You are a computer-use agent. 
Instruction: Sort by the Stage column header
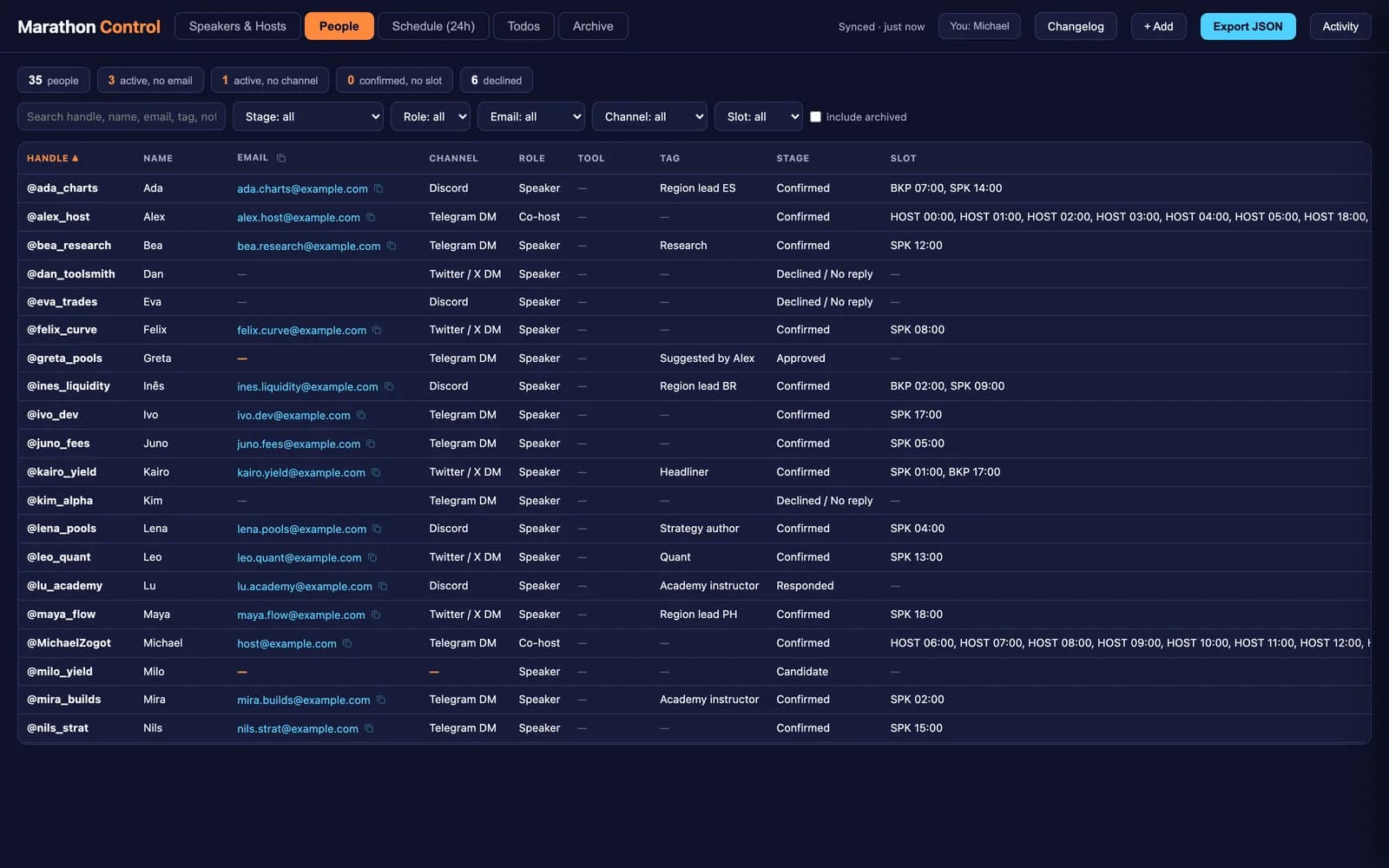click(793, 158)
